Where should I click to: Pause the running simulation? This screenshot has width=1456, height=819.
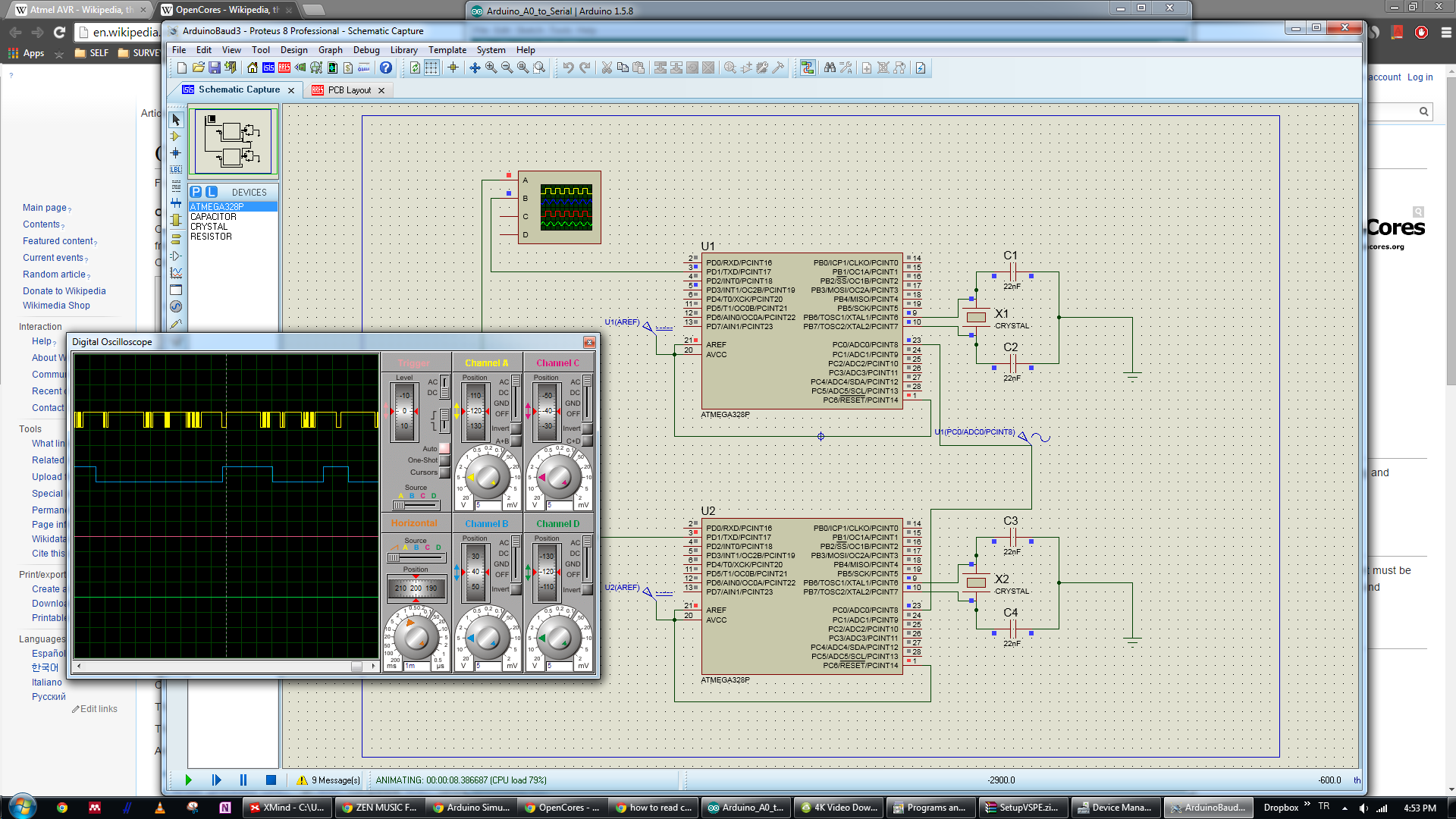pyautogui.click(x=243, y=780)
